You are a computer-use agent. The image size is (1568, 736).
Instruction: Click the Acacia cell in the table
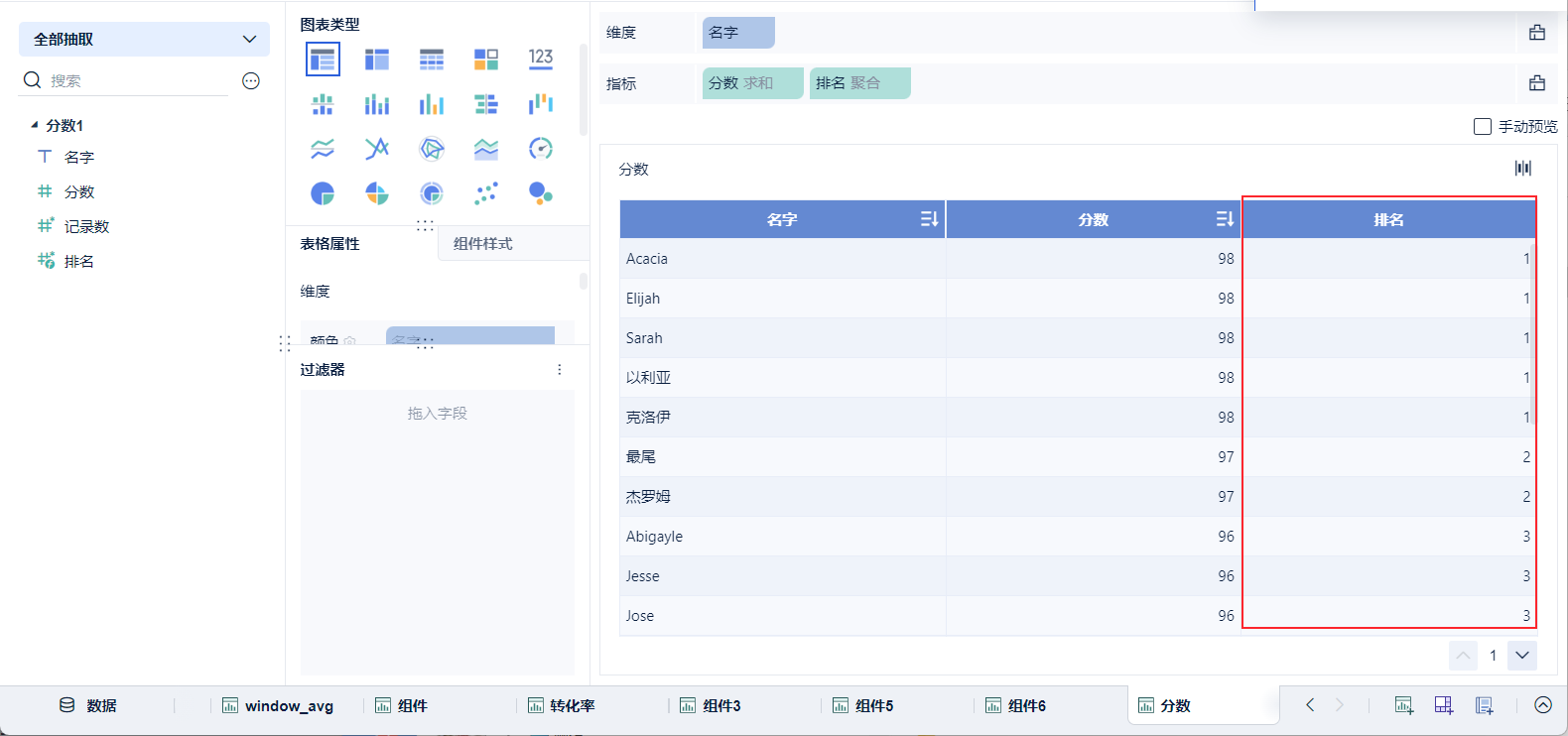[783, 259]
